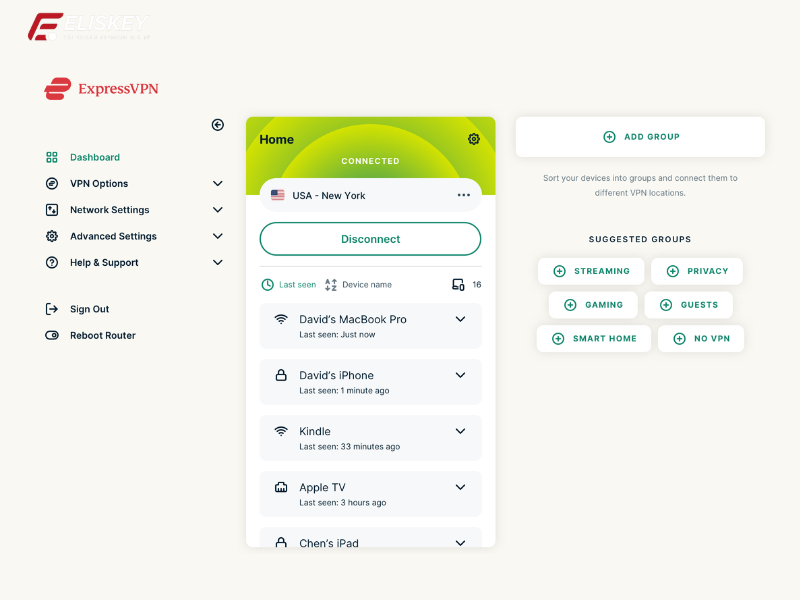800x600 pixels.
Task: Expand David's MacBook Pro device details
Action: 460,319
